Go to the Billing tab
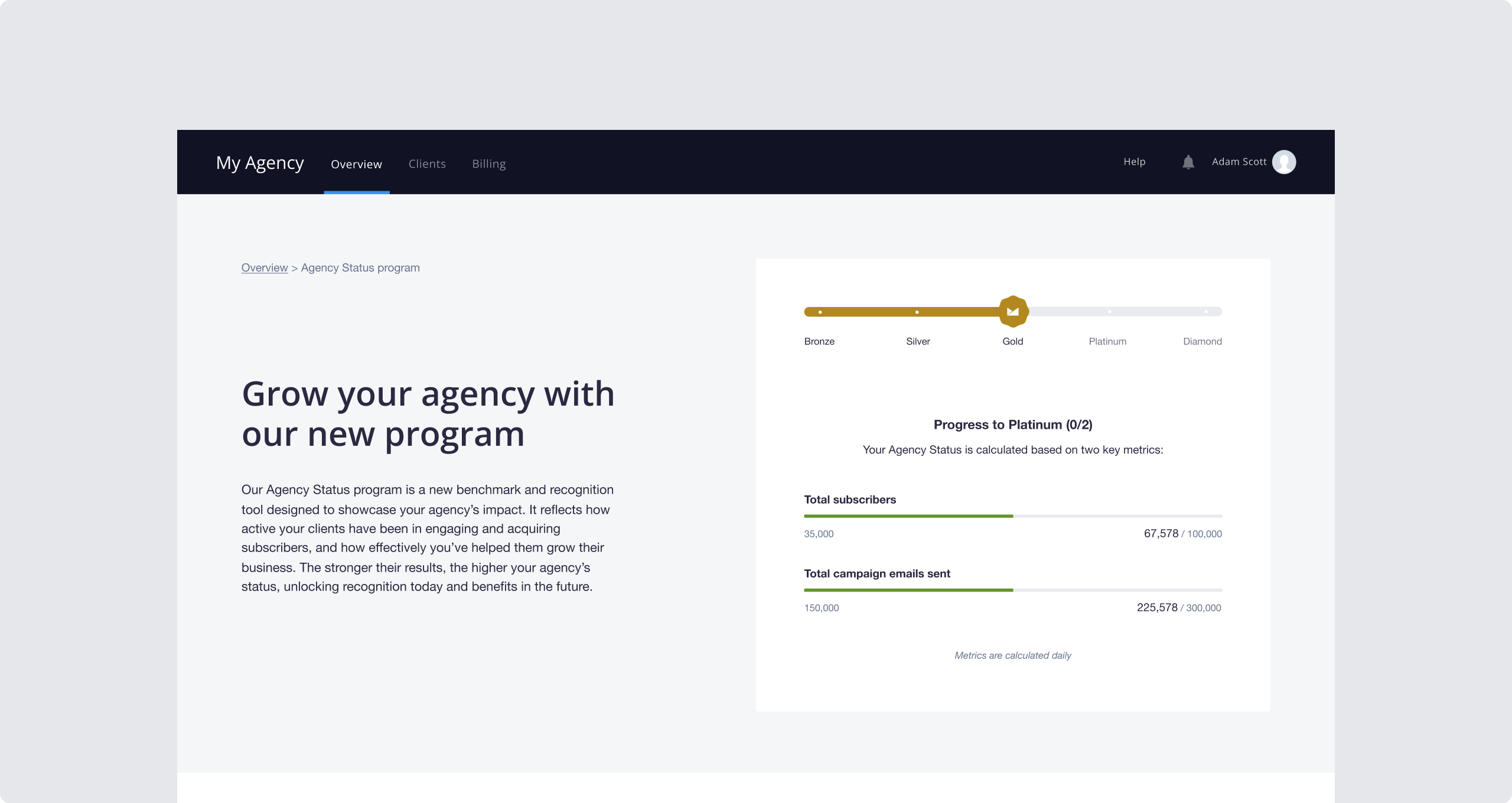 (x=488, y=164)
